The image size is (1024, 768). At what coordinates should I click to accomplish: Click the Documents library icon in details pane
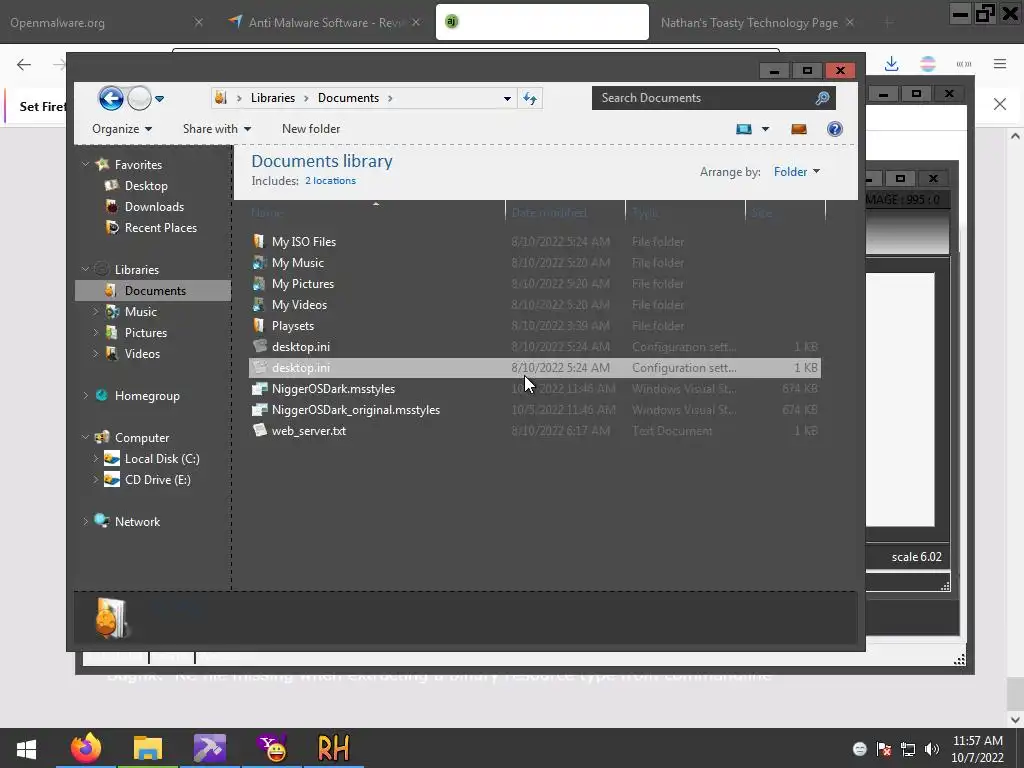(112, 618)
